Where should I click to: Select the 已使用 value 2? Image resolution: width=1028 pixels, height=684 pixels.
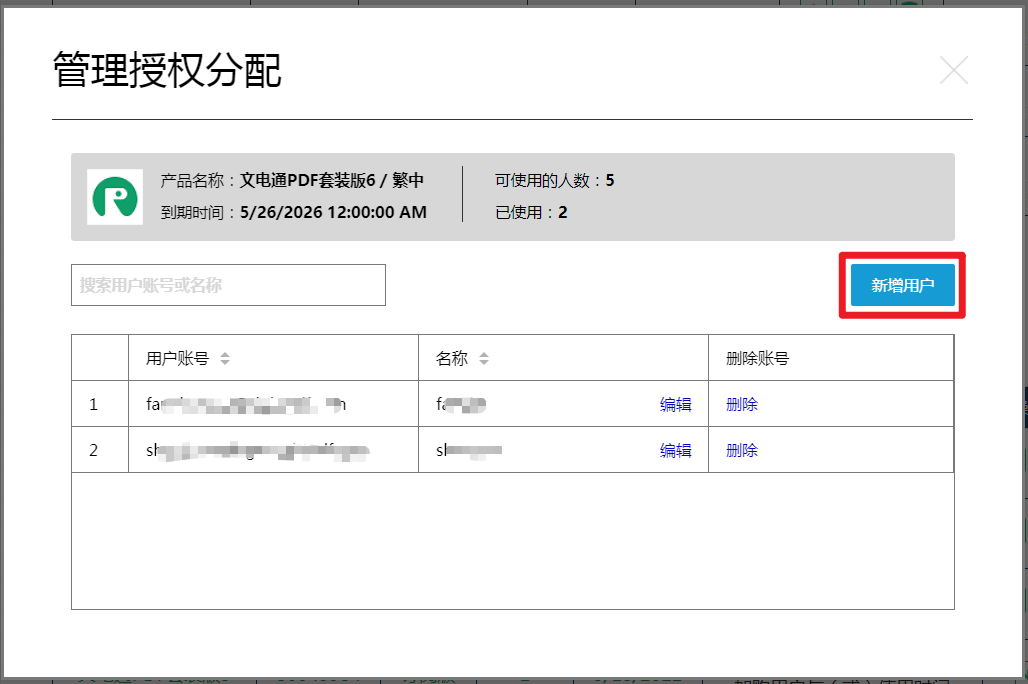click(563, 212)
